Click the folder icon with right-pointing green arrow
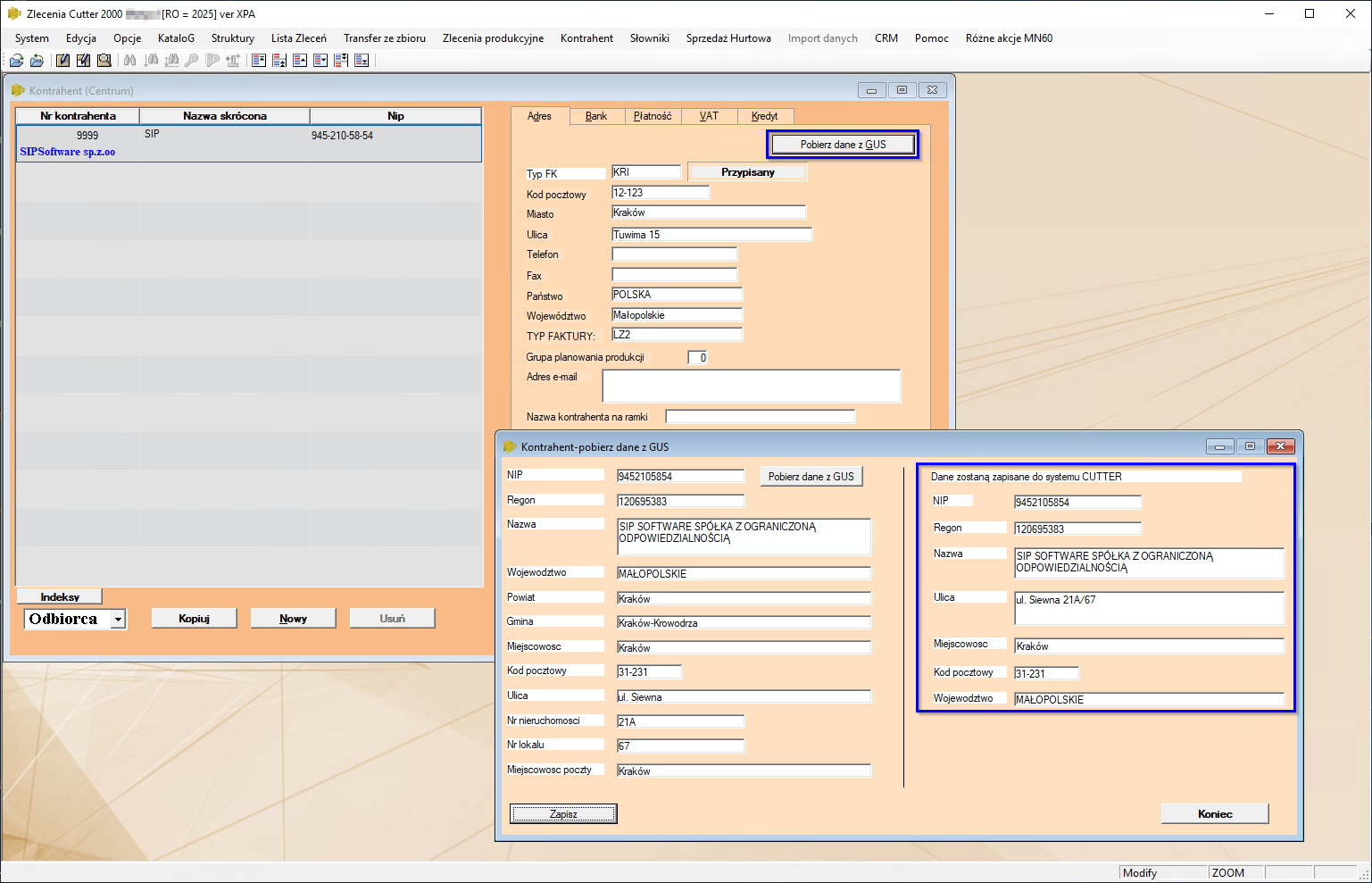The image size is (1372, 883). [x=16, y=61]
